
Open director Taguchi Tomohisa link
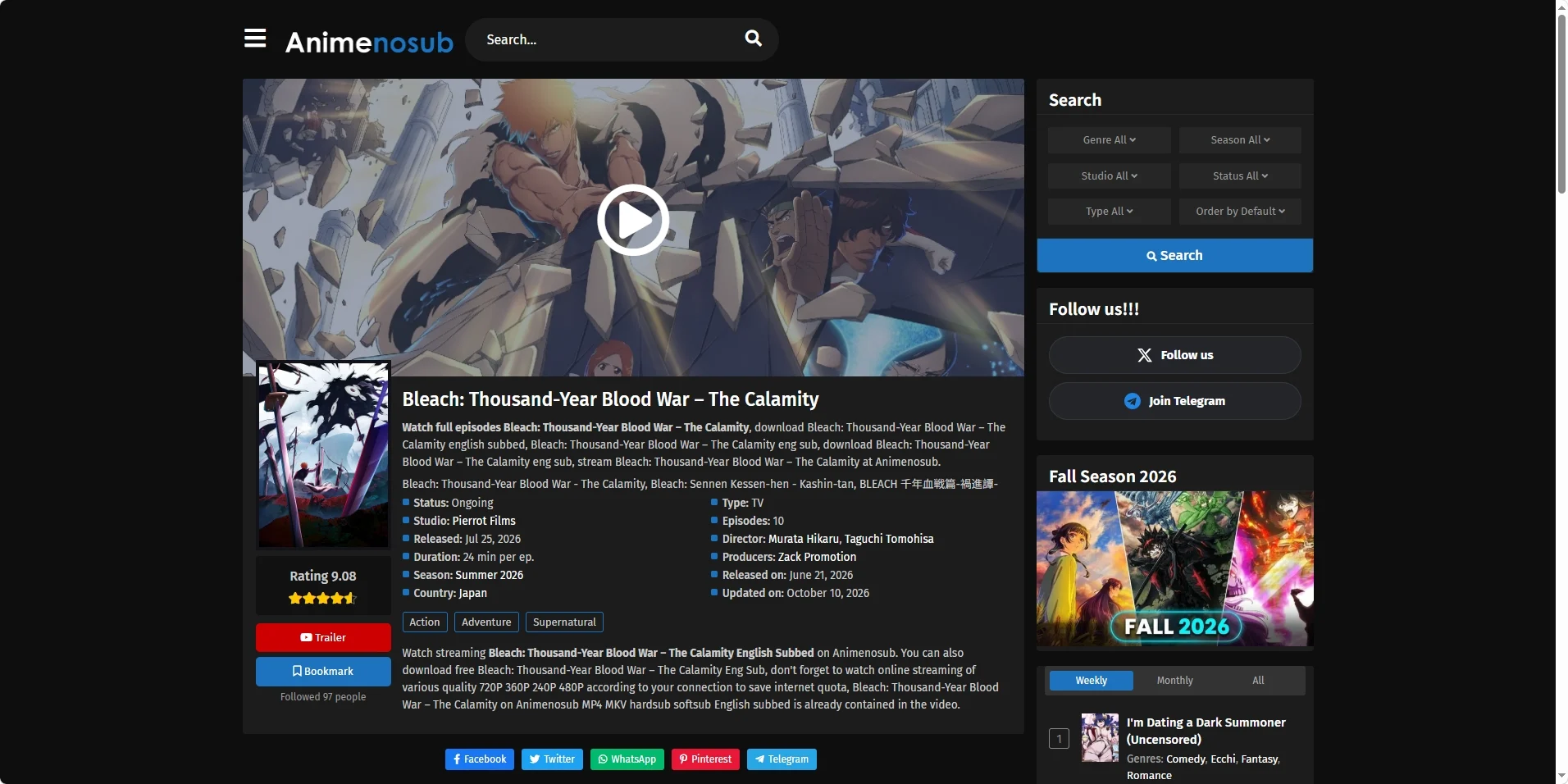tap(889, 539)
